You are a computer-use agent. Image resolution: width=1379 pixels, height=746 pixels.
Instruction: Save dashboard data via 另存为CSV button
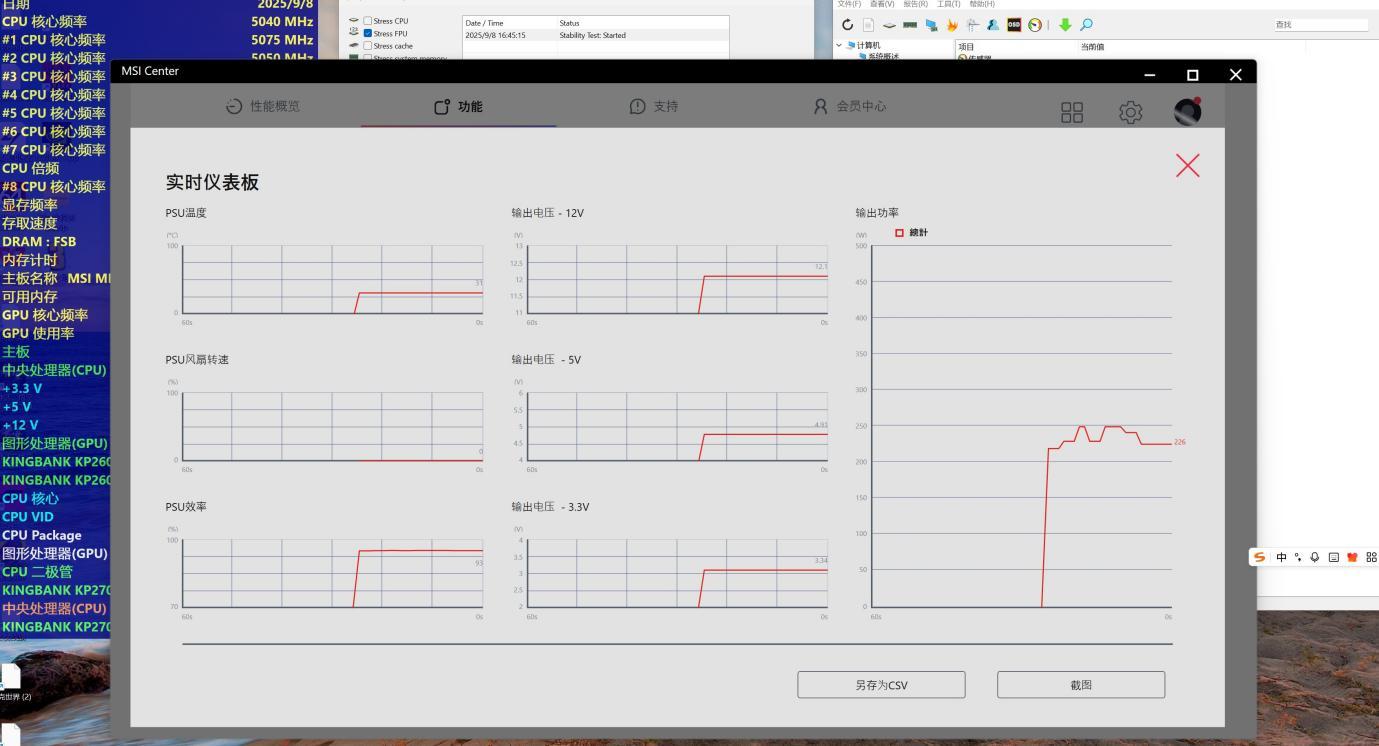(881, 685)
